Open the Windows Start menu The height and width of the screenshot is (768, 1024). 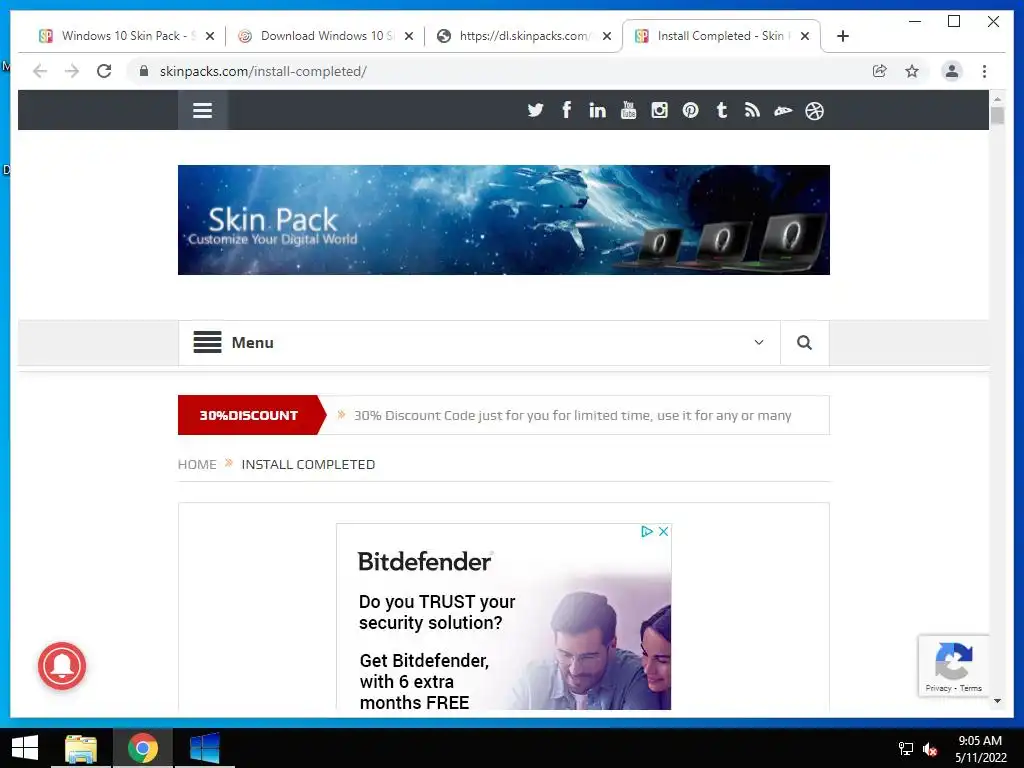[x=25, y=748]
